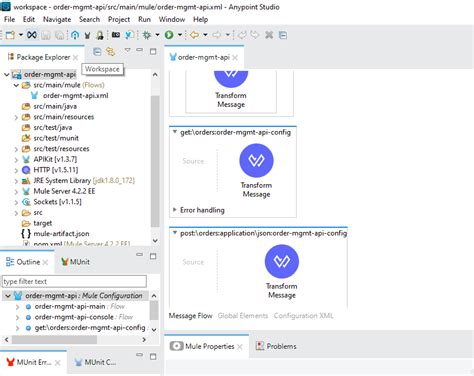
Task: Click the blue Mule refresh toolbar icon
Action: coord(129,35)
